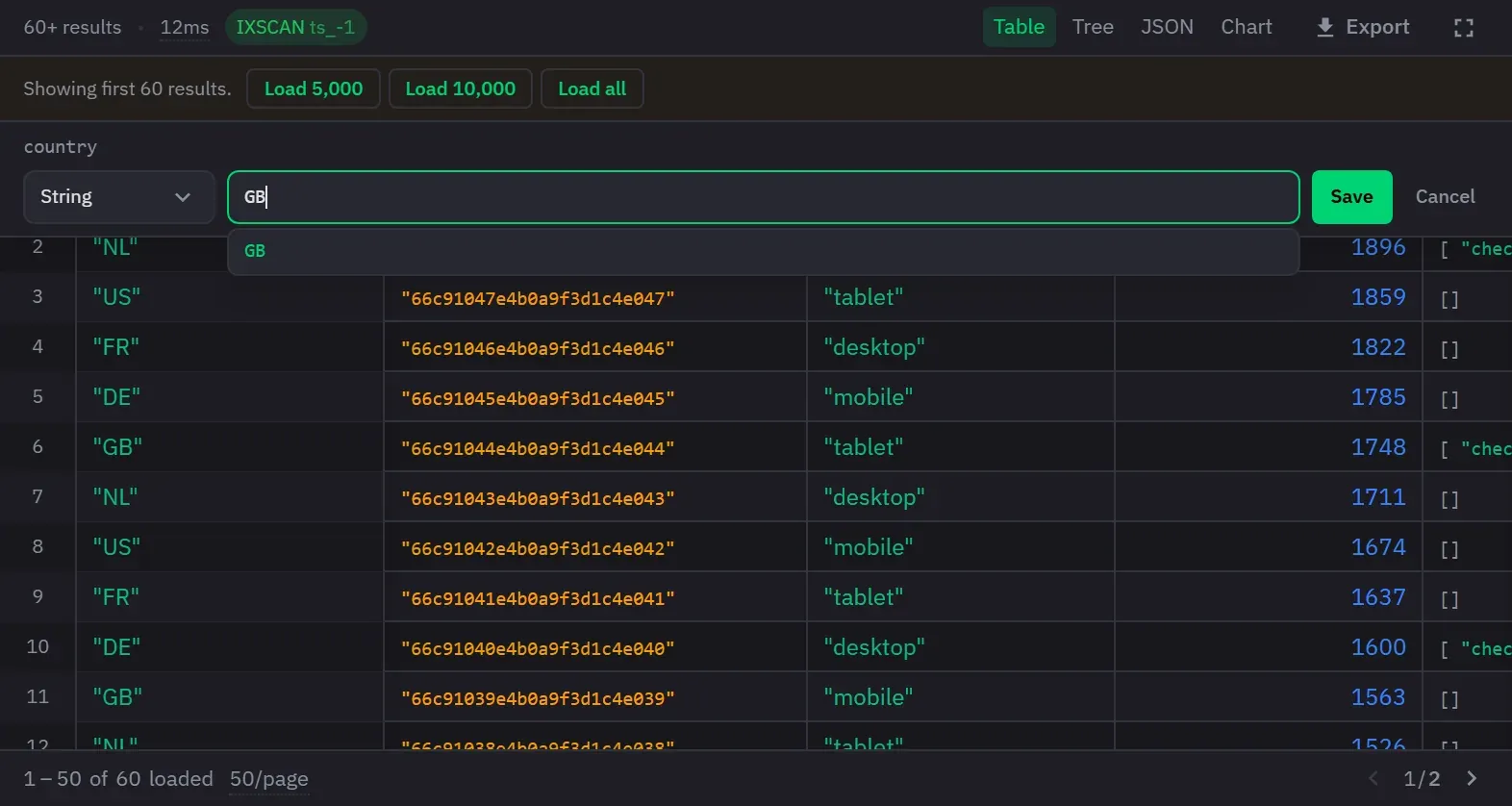This screenshot has width=1512, height=806.
Task: Click Load 5,000 button
Action: pos(314,88)
